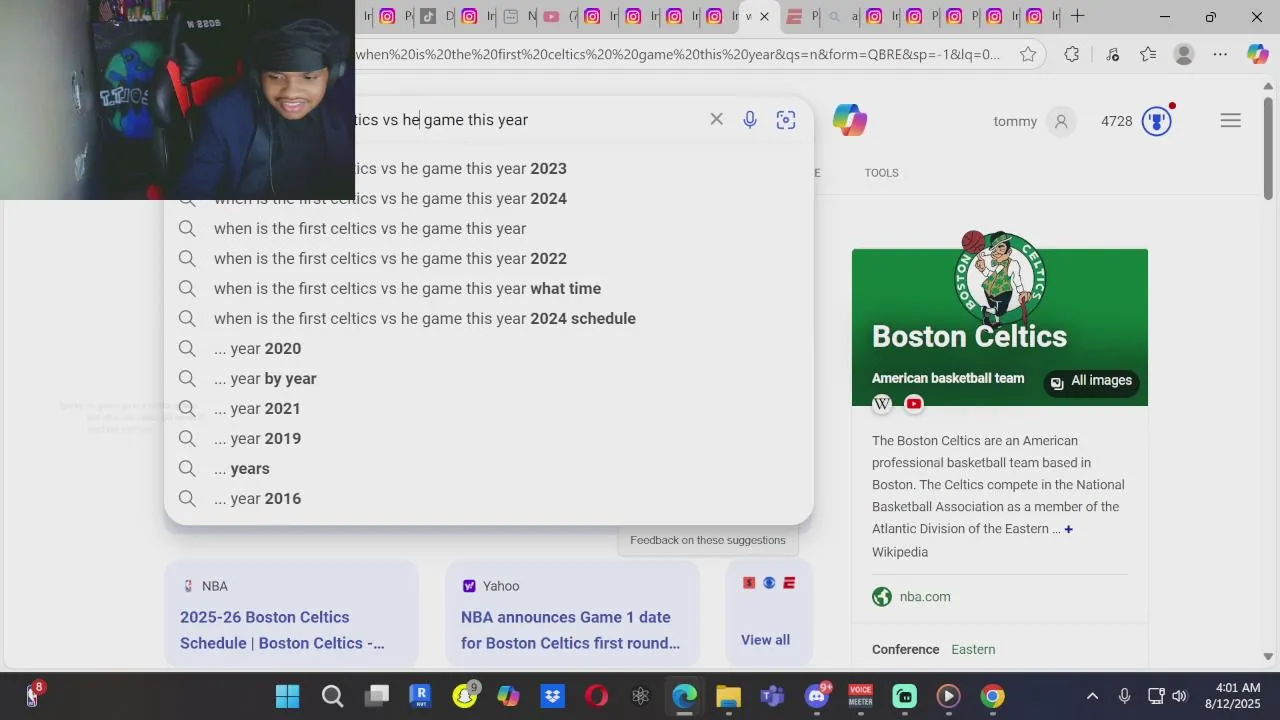1280x720 pixels.
Task: Choose the '... years' suggestion
Action: (x=488, y=468)
